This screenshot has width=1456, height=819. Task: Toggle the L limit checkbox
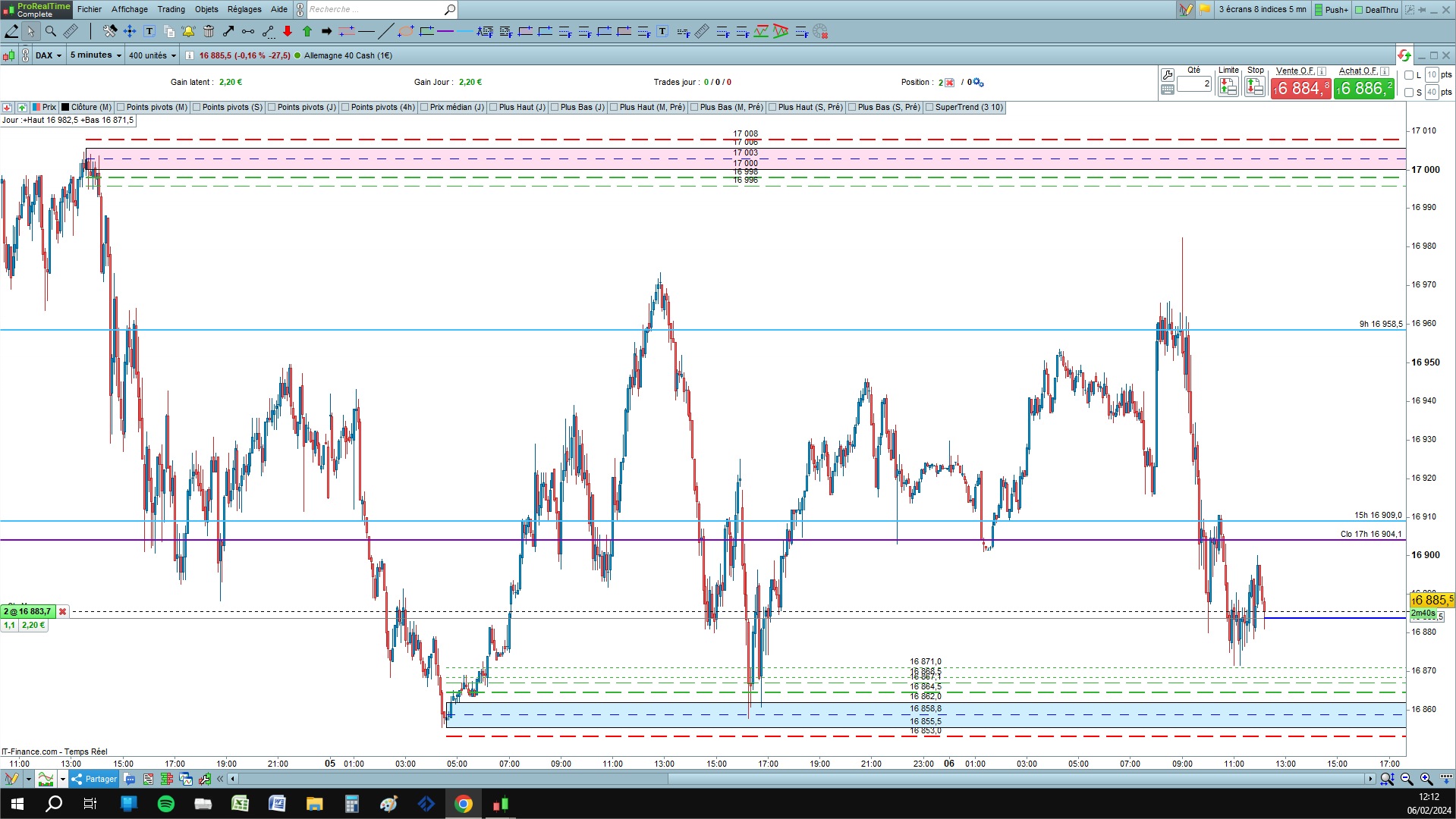[1409, 75]
